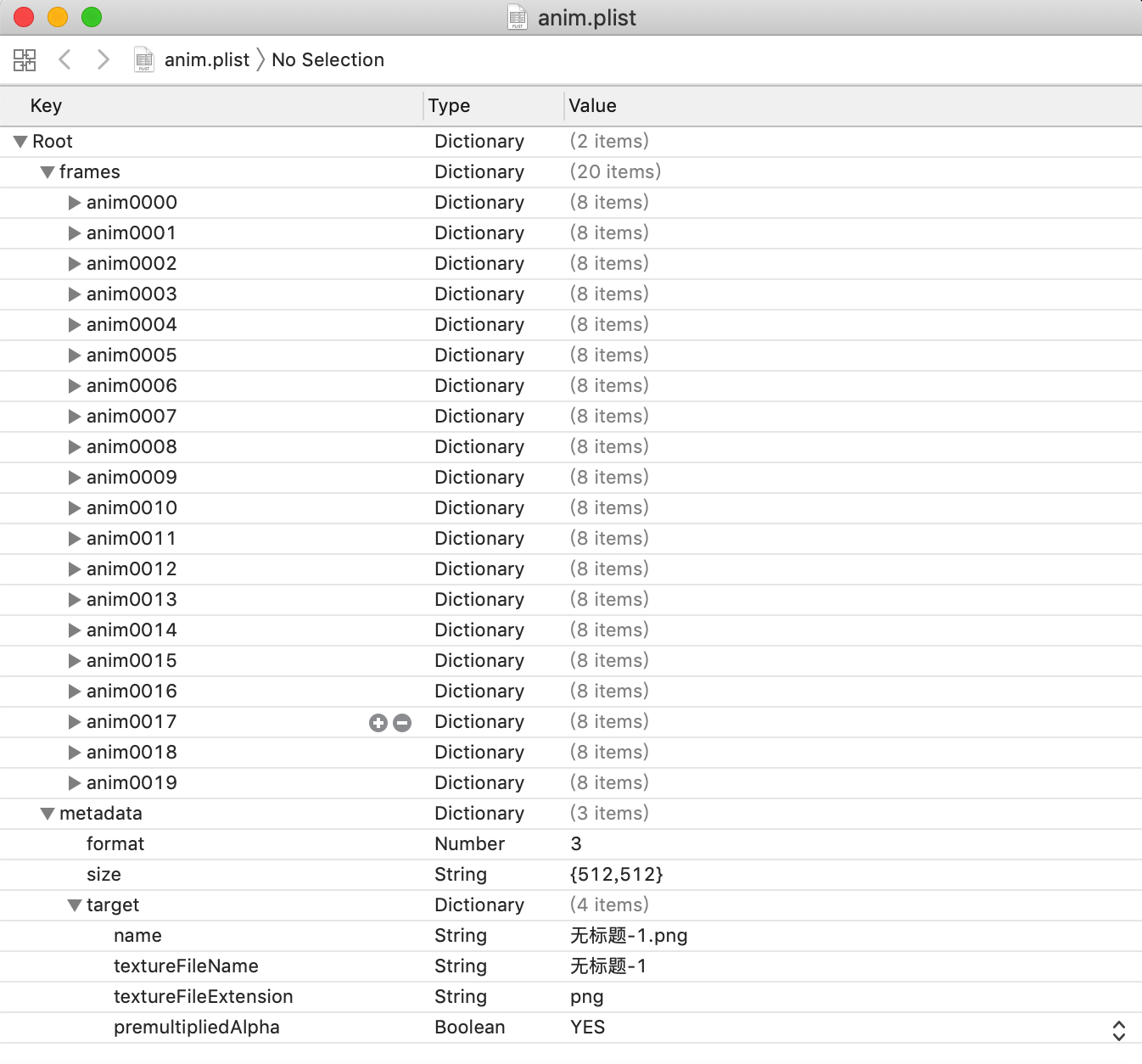The image size is (1142, 1064).
Task: Expand the anim0008 entry
Action: [x=75, y=447]
